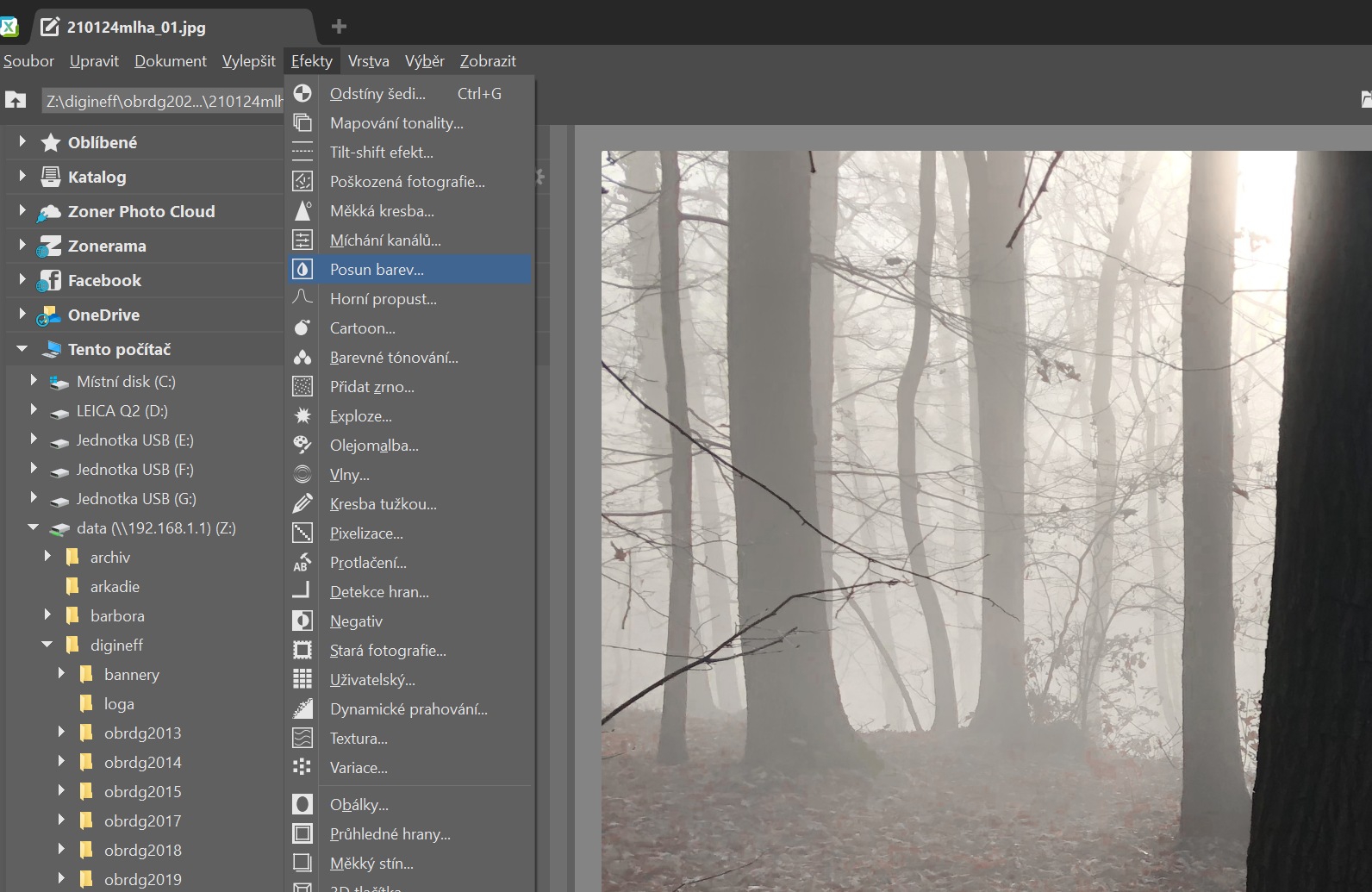Click the Měkký stín icon

[302, 863]
